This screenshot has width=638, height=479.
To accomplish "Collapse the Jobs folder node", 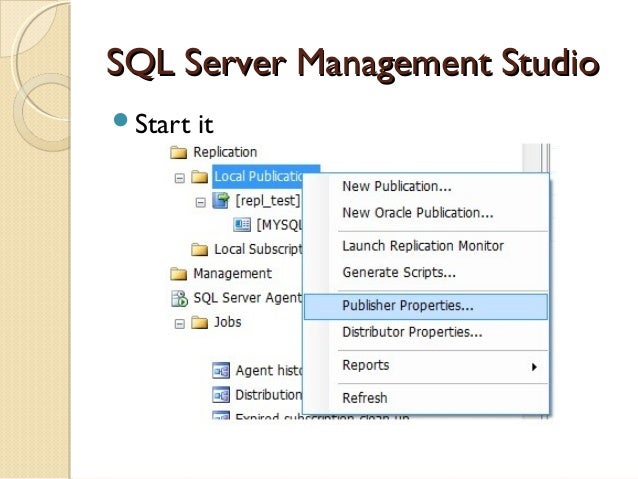I will tap(179, 324).
